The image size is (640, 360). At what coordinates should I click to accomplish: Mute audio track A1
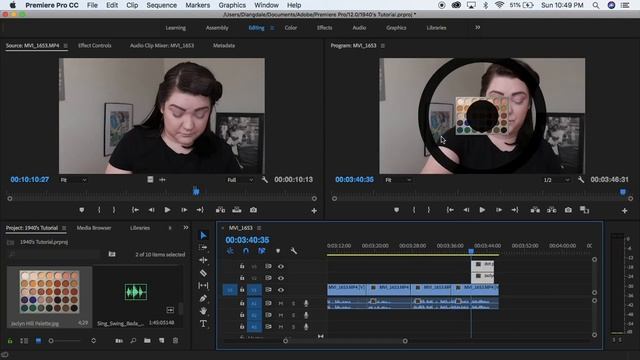pyautogui.click(x=281, y=303)
